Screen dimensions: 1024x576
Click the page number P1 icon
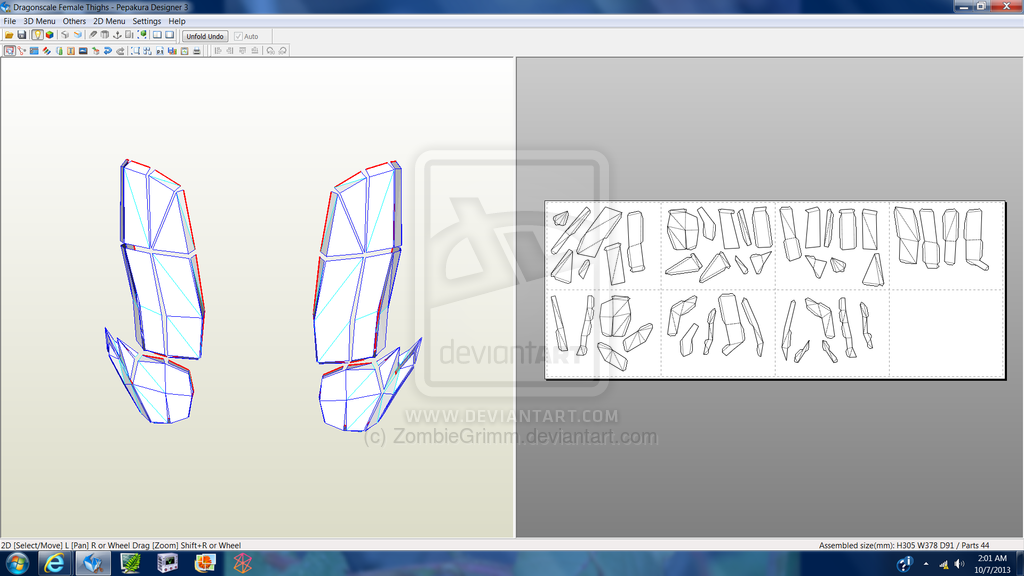click(160, 50)
